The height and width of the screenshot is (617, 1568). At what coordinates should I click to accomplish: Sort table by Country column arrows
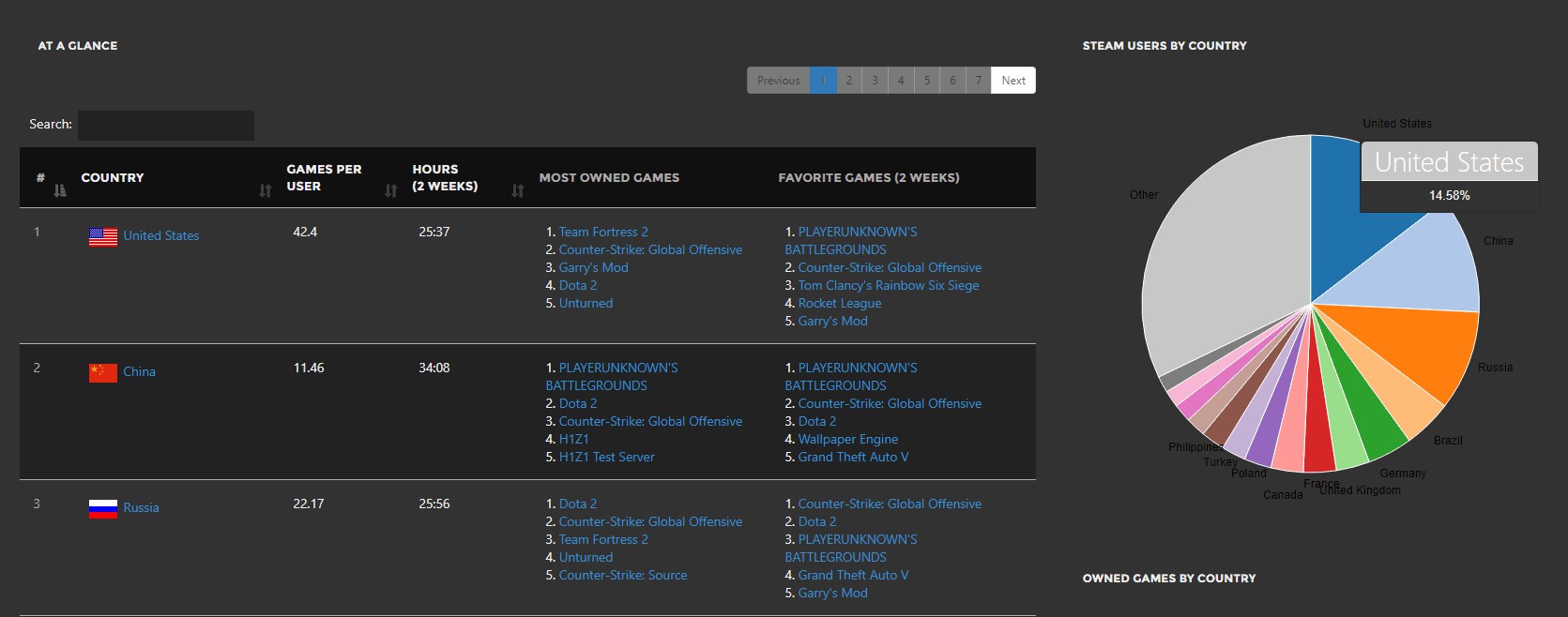pyautogui.click(x=265, y=190)
